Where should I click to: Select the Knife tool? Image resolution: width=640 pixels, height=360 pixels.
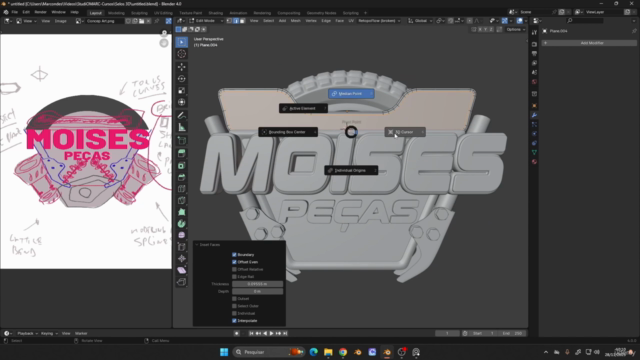click(182, 200)
